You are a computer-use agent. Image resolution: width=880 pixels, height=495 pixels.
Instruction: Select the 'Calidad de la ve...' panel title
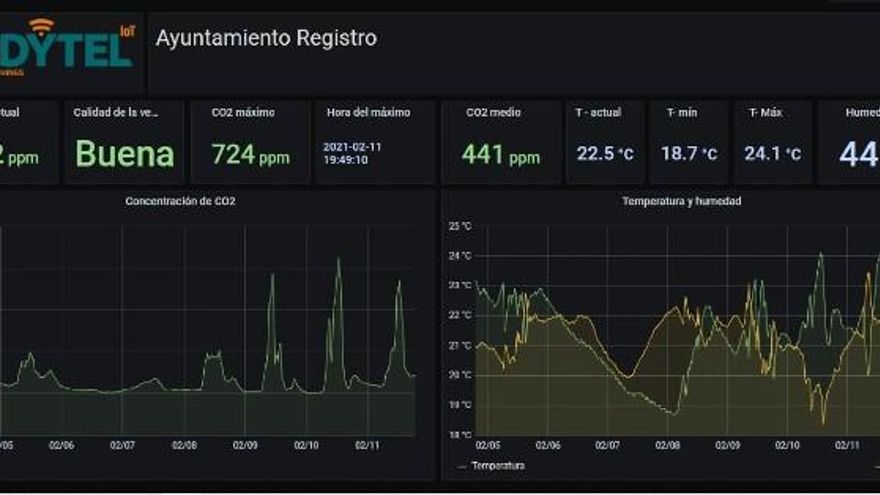[116, 112]
